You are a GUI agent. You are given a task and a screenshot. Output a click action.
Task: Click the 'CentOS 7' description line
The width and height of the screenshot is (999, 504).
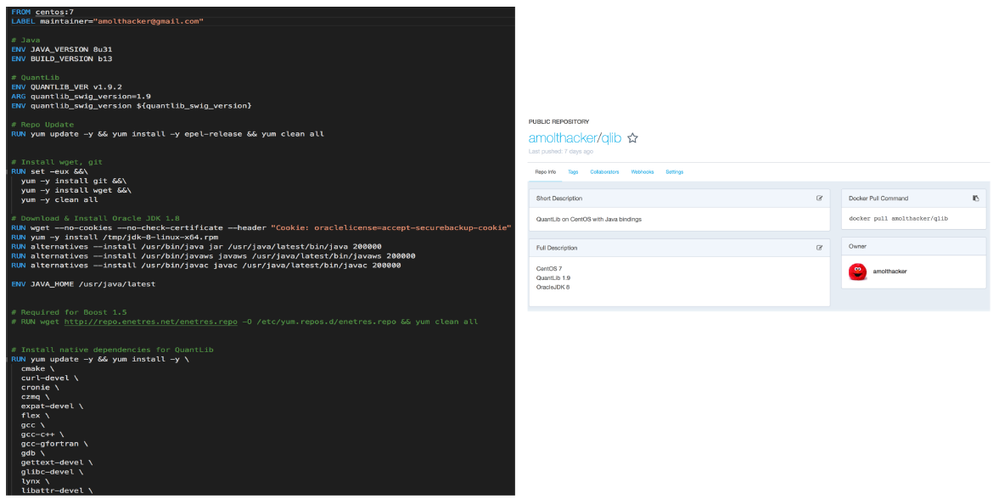pyautogui.click(x=549, y=269)
